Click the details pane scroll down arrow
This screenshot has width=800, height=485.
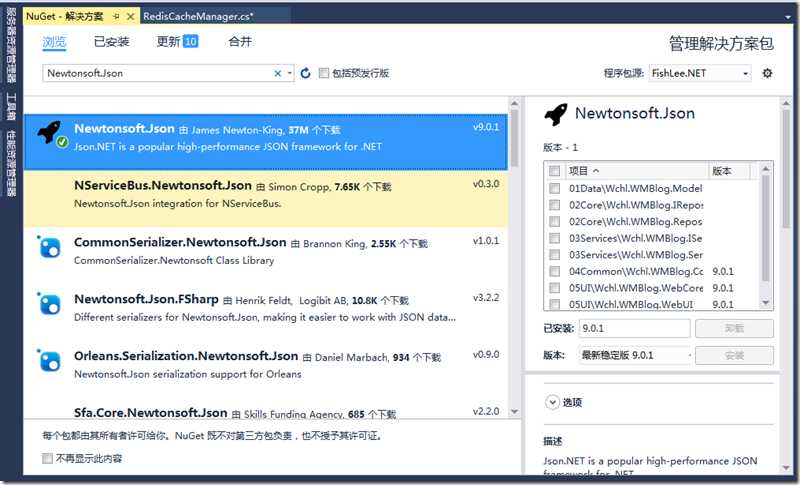[x=786, y=468]
